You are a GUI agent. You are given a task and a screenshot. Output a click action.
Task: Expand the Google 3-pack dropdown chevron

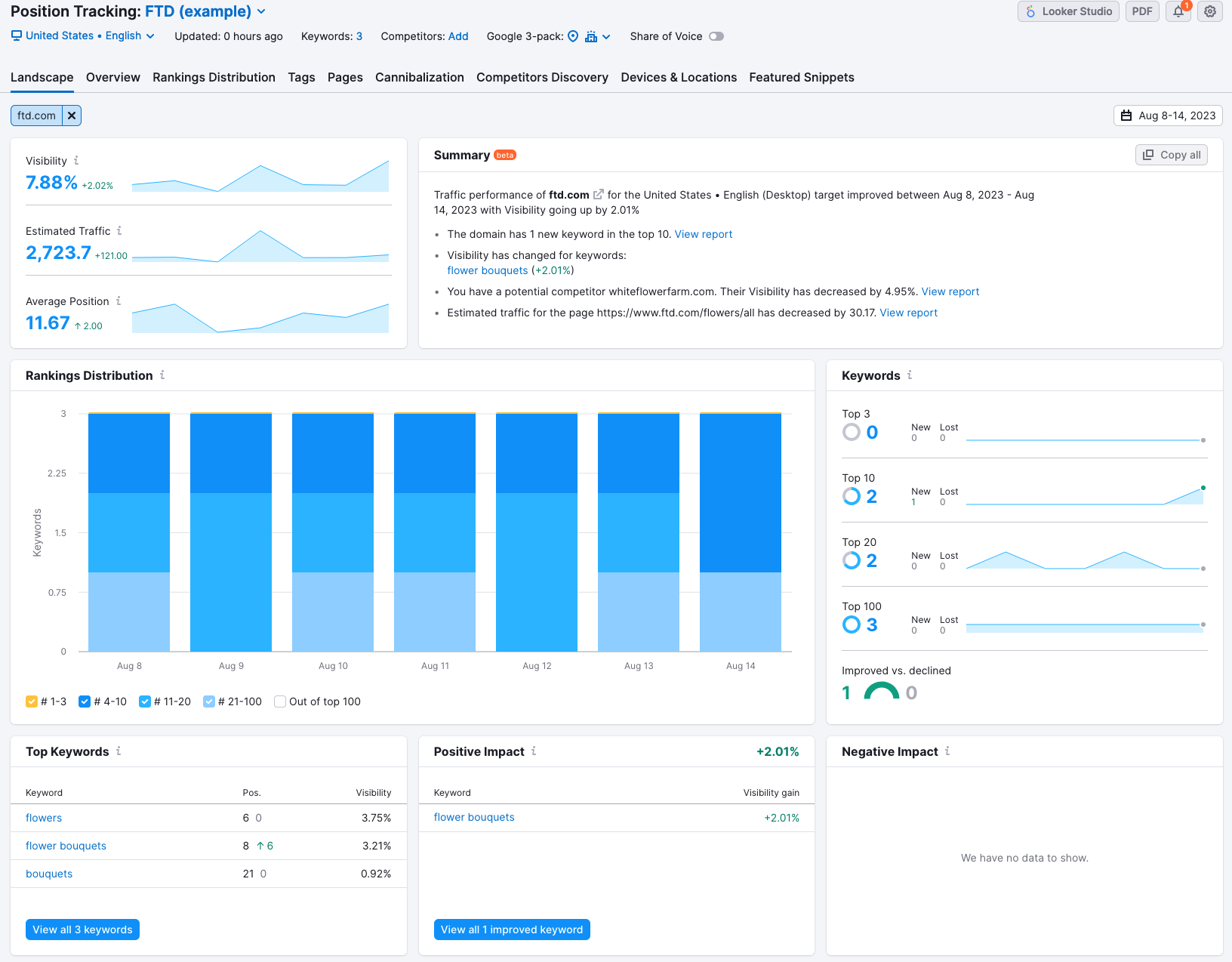pos(606,36)
